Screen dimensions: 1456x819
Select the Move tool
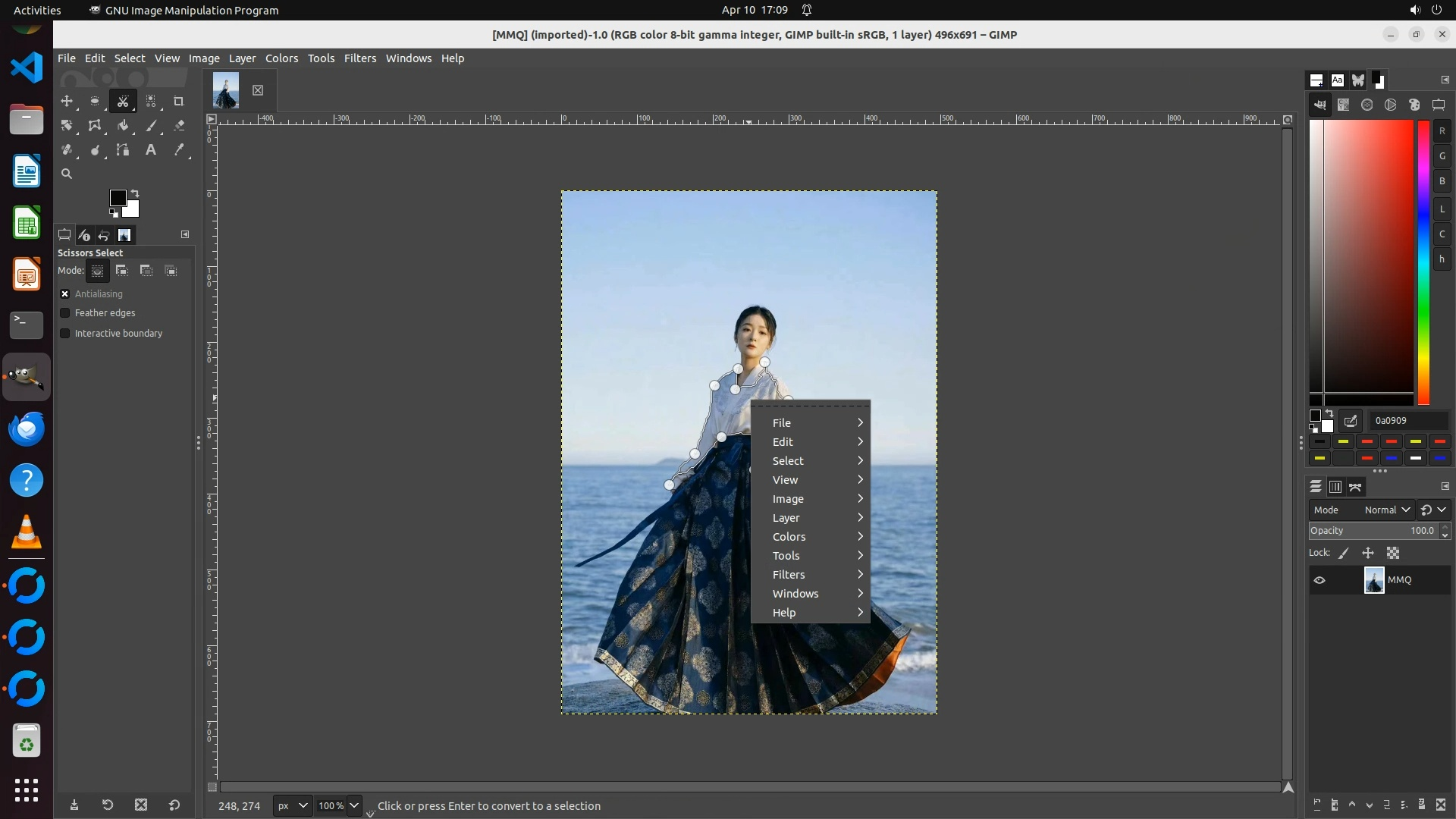pos(67,101)
